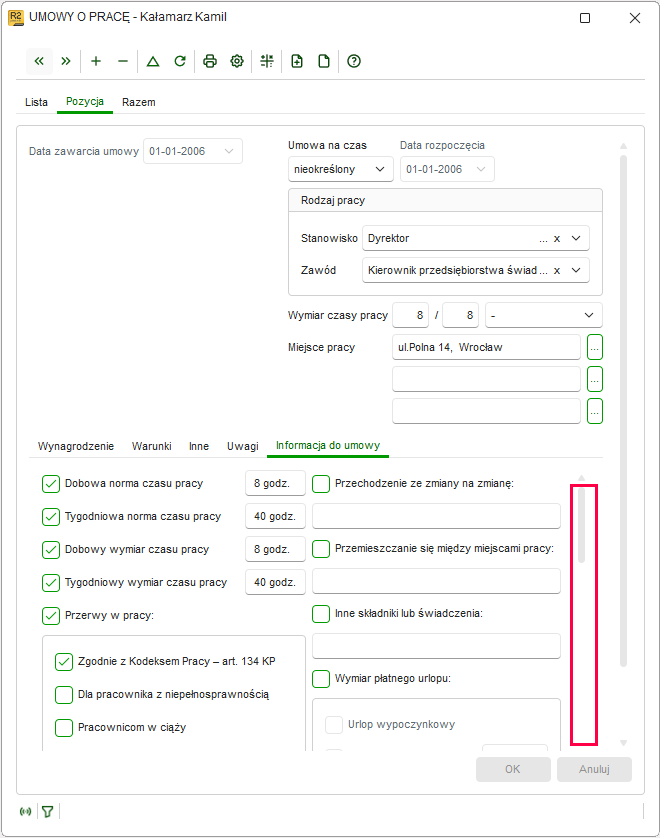Enable Dla pracownika z niepełnosprawnością
The image size is (660, 838).
(x=64, y=695)
